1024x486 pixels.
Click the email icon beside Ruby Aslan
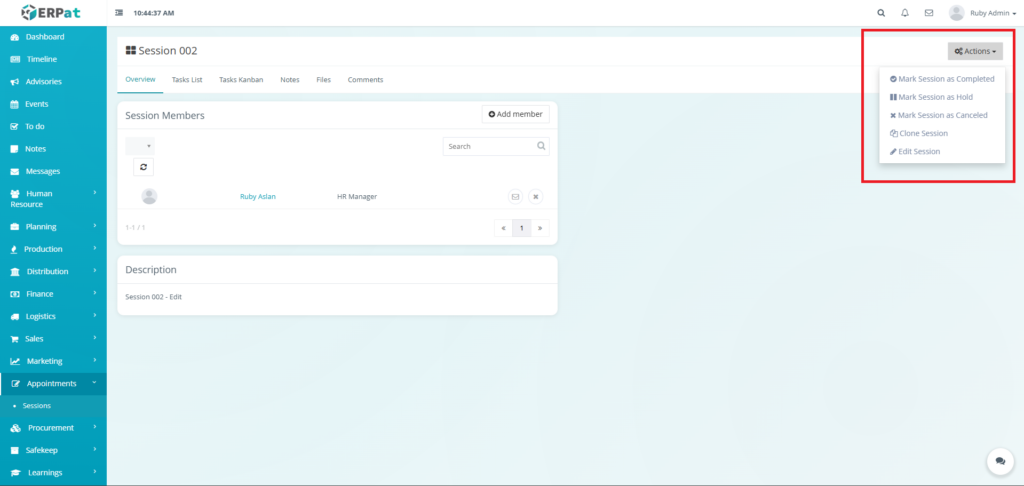click(x=515, y=197)
